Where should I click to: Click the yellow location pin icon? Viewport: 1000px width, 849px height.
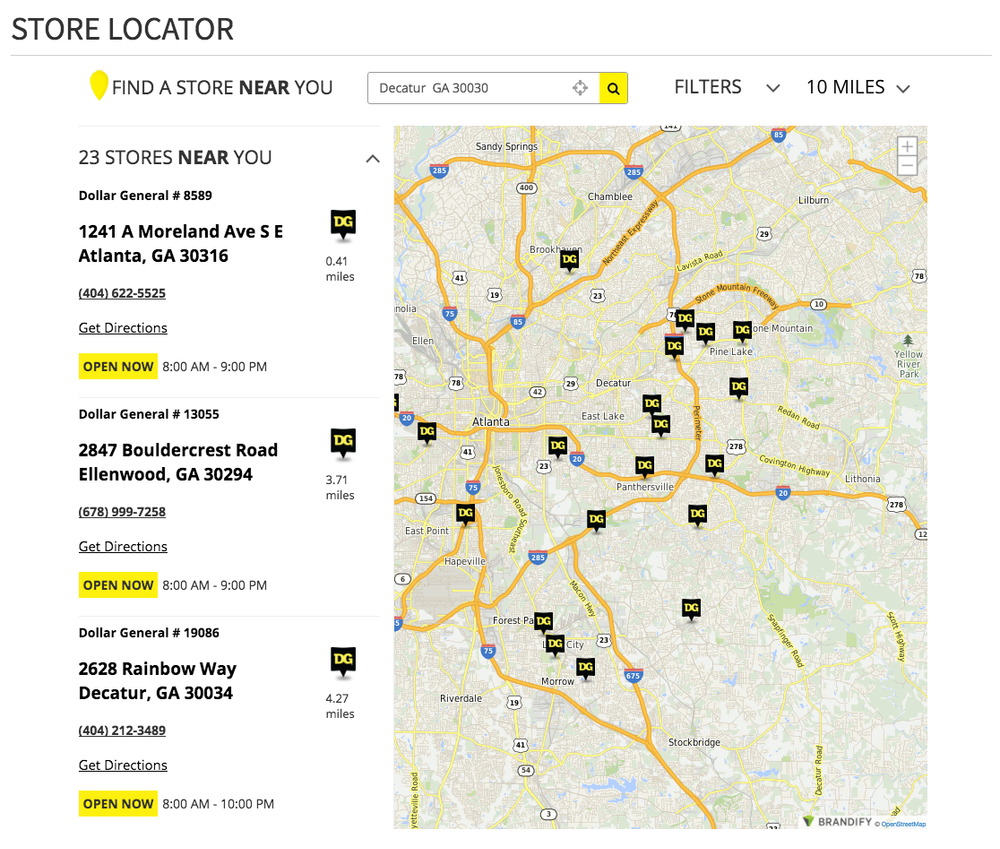[x=98, y=85]
